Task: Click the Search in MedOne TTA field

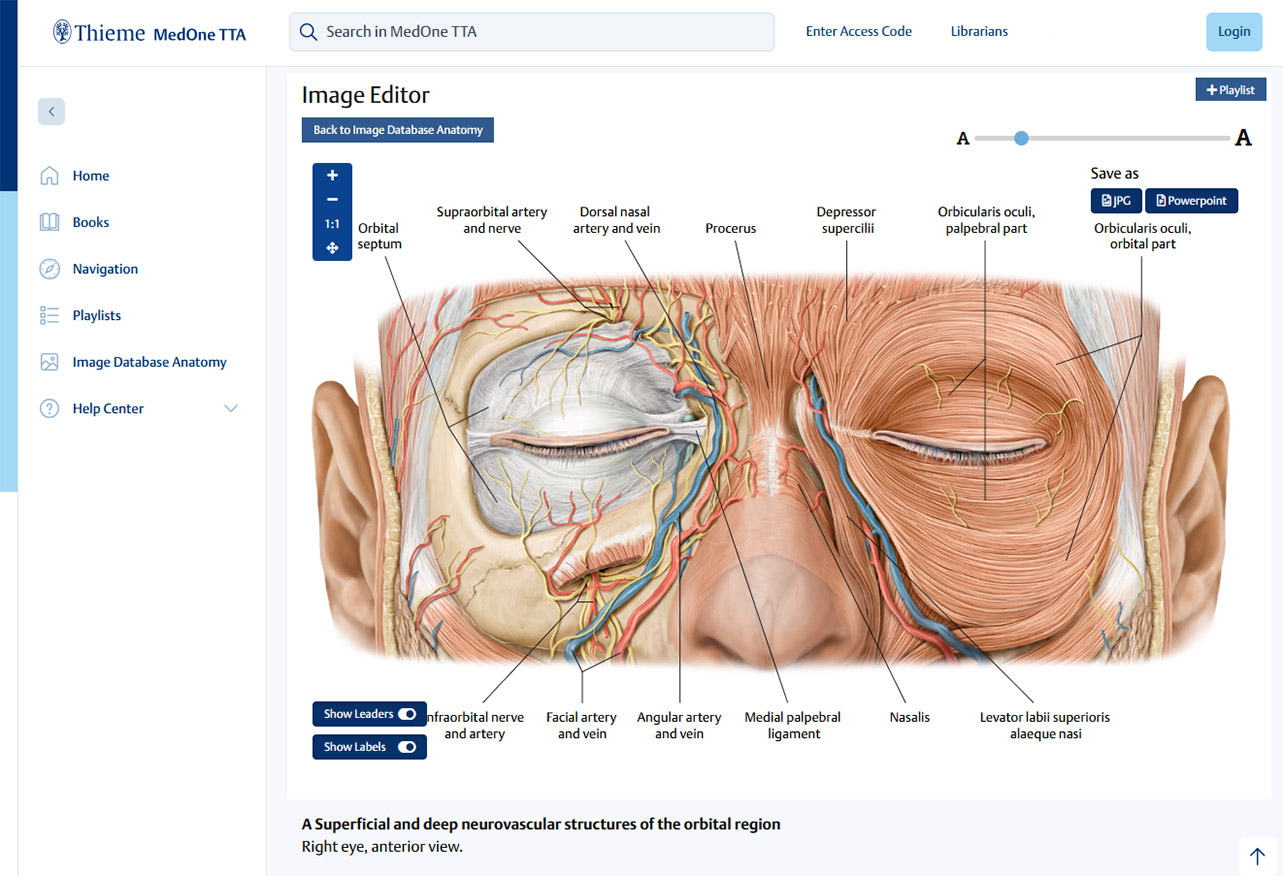Action: [x=531, y=32]
